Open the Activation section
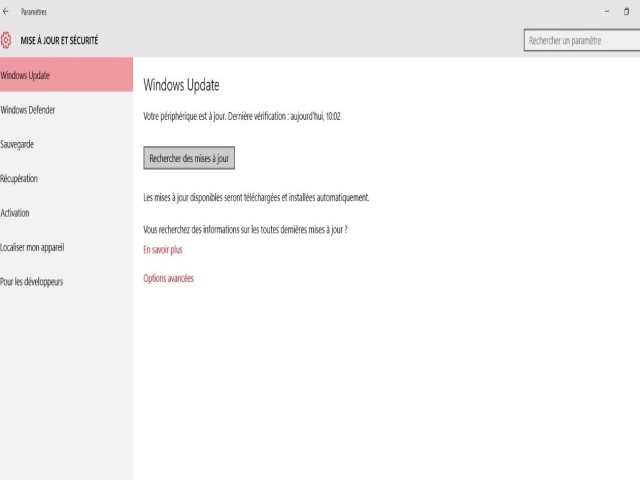The image size is (640, 480). click(66, 213)
